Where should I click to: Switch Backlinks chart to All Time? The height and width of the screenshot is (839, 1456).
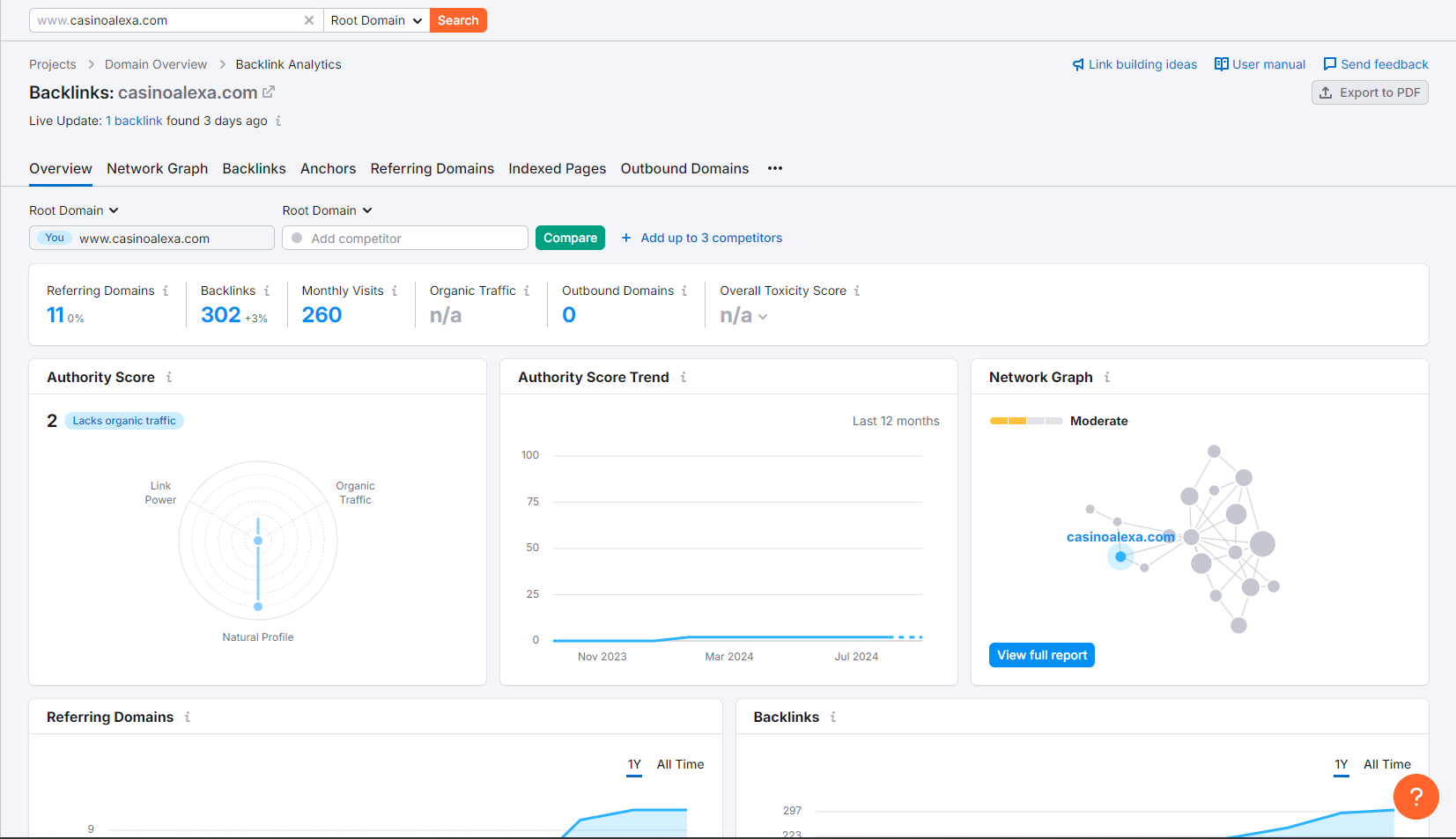(1386, 764)
